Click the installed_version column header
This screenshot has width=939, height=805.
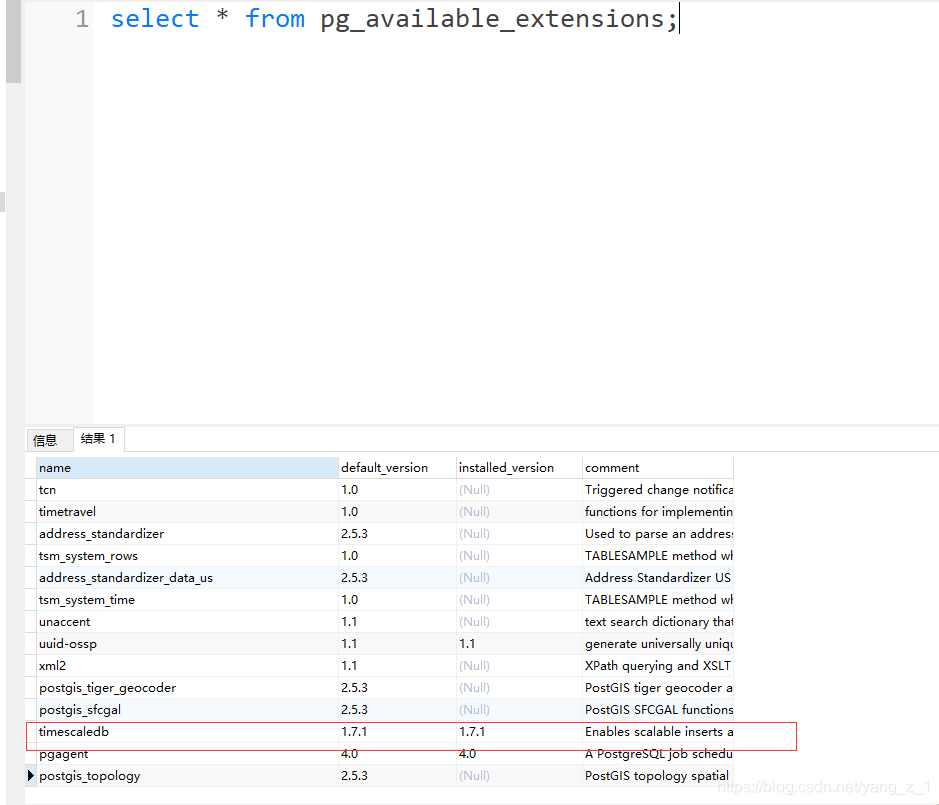[x=519, y=468]
